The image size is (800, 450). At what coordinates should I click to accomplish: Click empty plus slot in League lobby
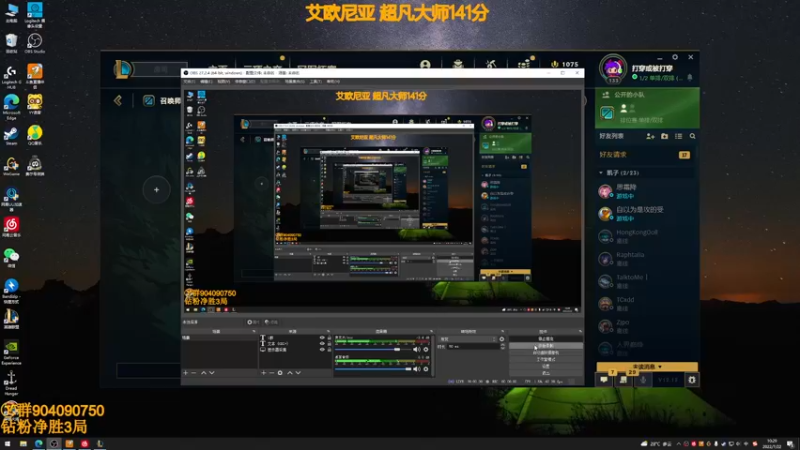pos(157,190)
